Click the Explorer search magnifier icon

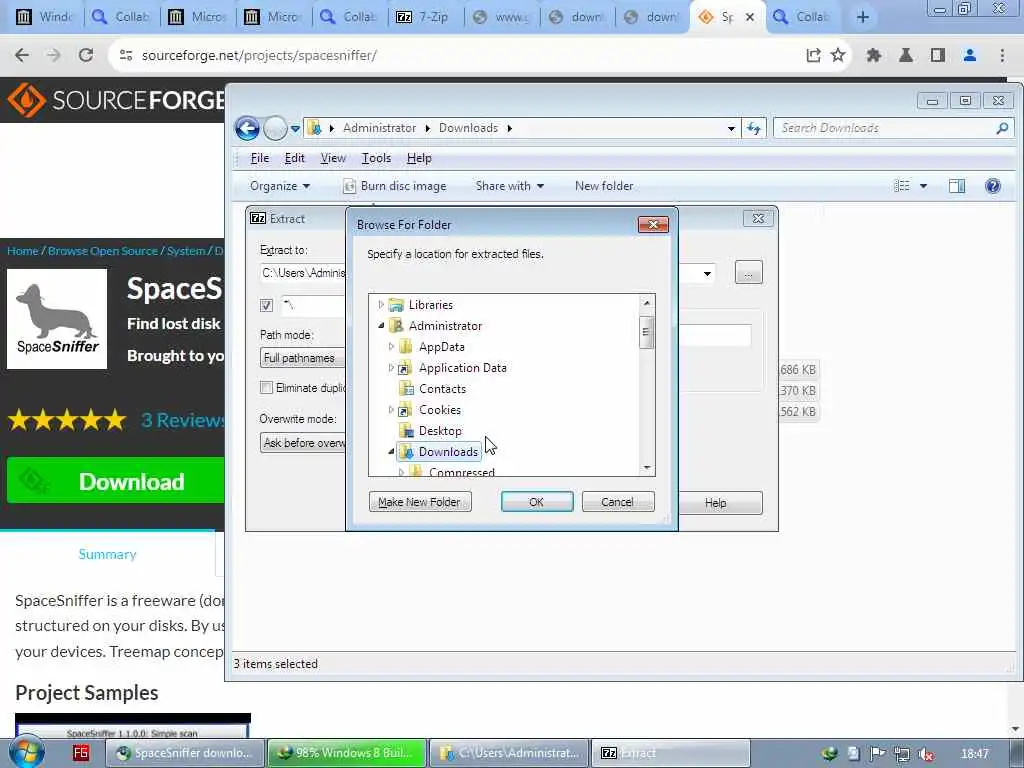pos(1002,128)
